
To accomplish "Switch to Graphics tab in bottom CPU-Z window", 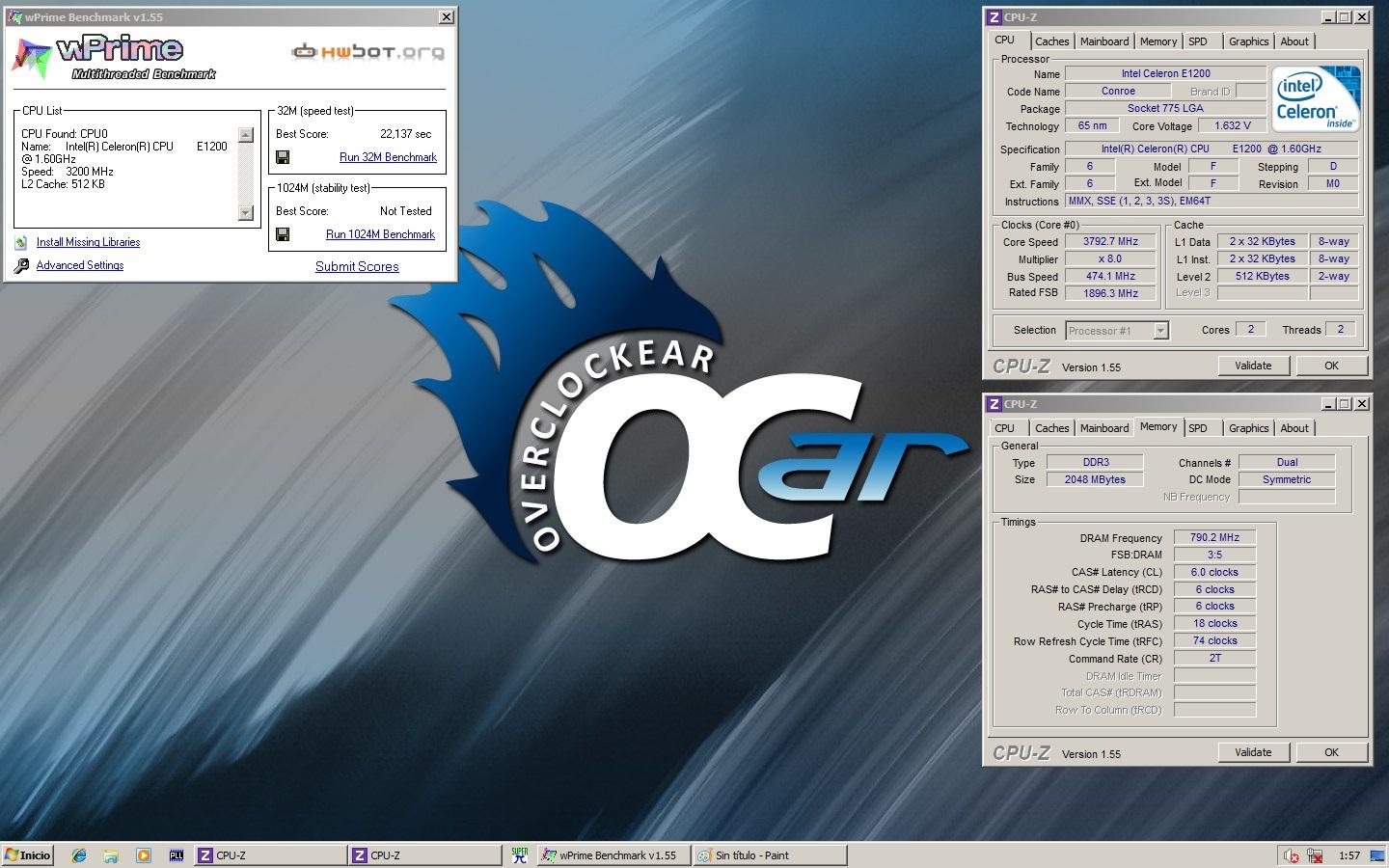I will tap(1248, 428).
